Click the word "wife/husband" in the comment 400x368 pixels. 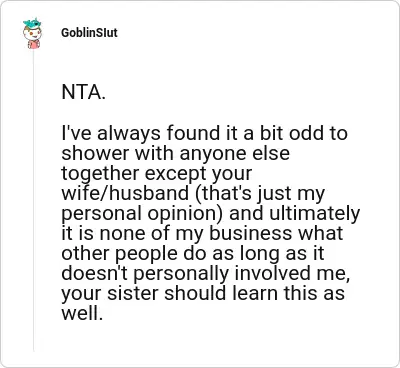click(125, 193)
